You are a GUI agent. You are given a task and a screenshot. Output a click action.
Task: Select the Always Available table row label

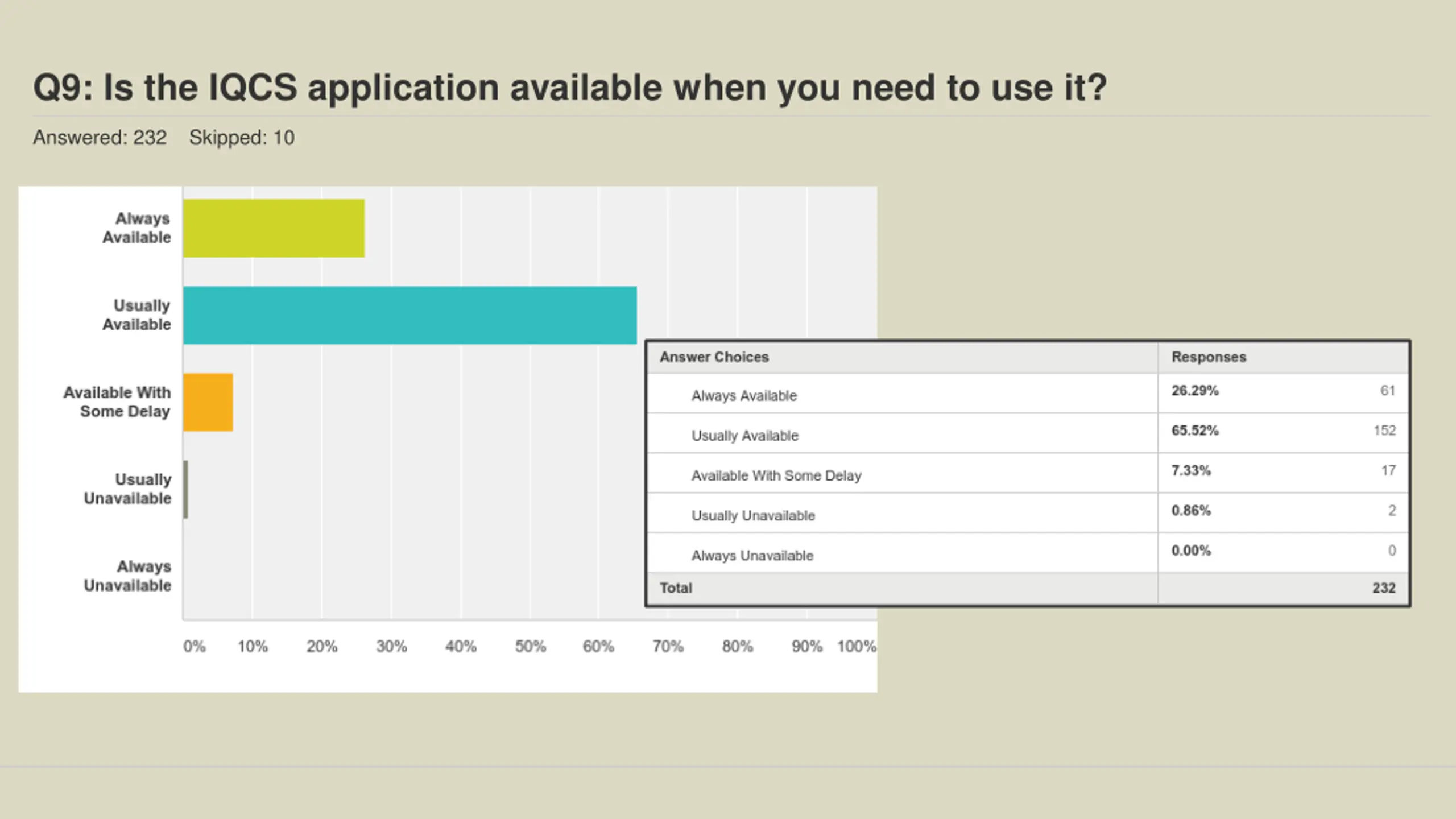[744, 396]
